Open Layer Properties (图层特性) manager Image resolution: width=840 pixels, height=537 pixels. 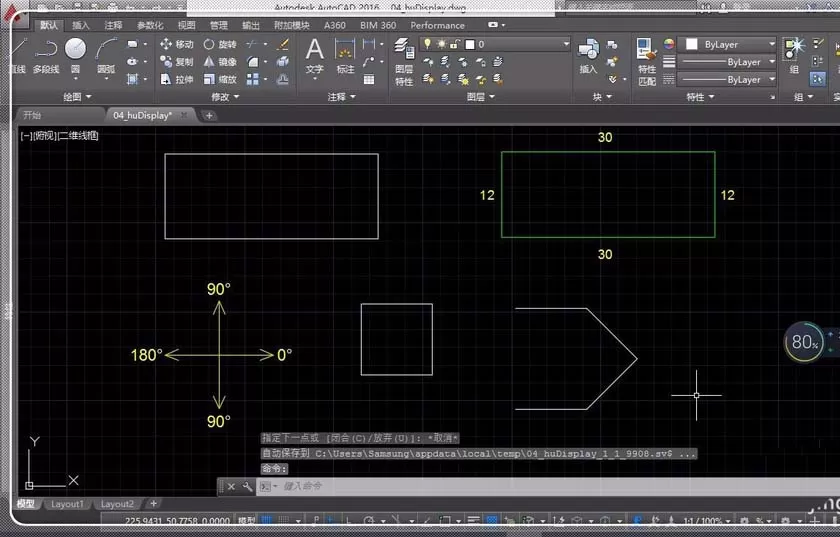pyautogui.click(x=404, y=61)
